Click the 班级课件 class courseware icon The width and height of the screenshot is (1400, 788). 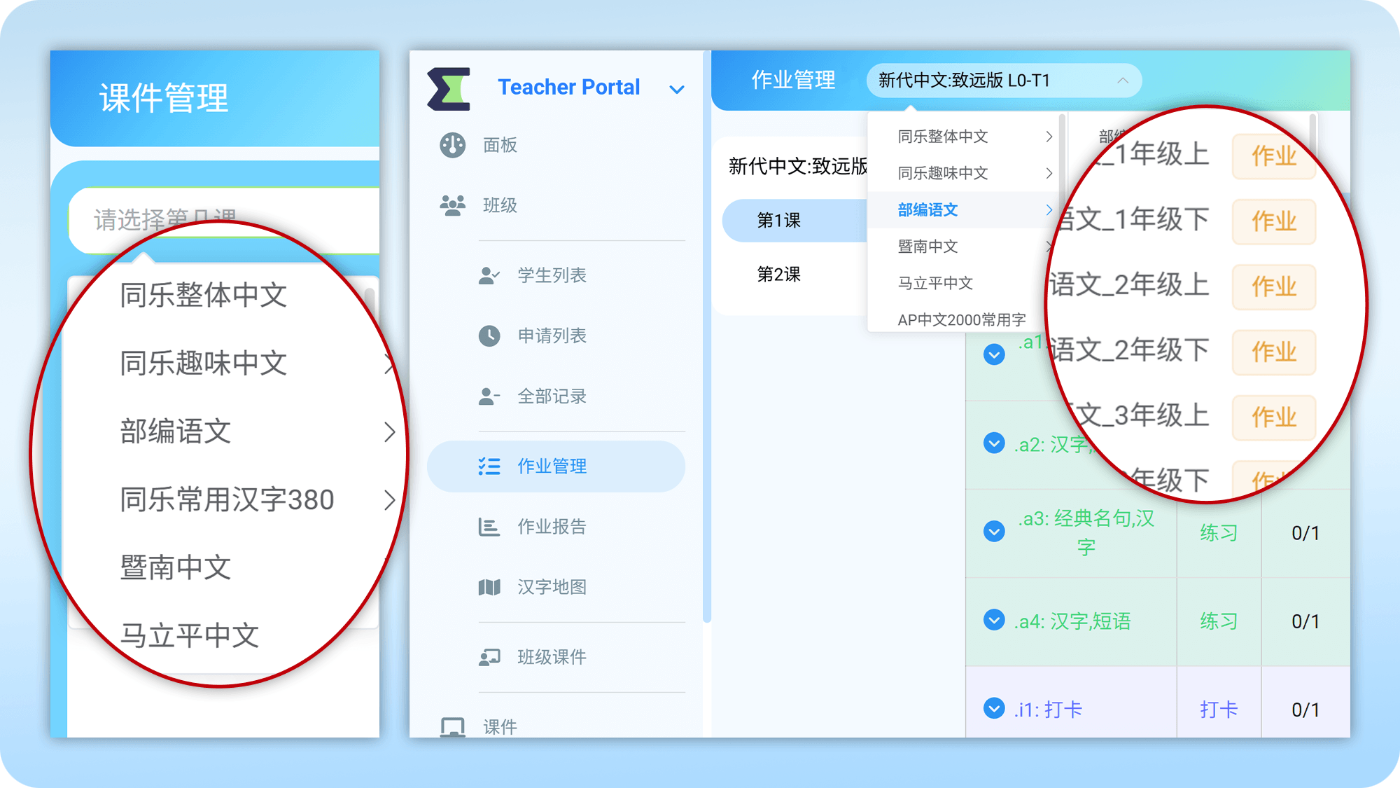tap(489, 656)
